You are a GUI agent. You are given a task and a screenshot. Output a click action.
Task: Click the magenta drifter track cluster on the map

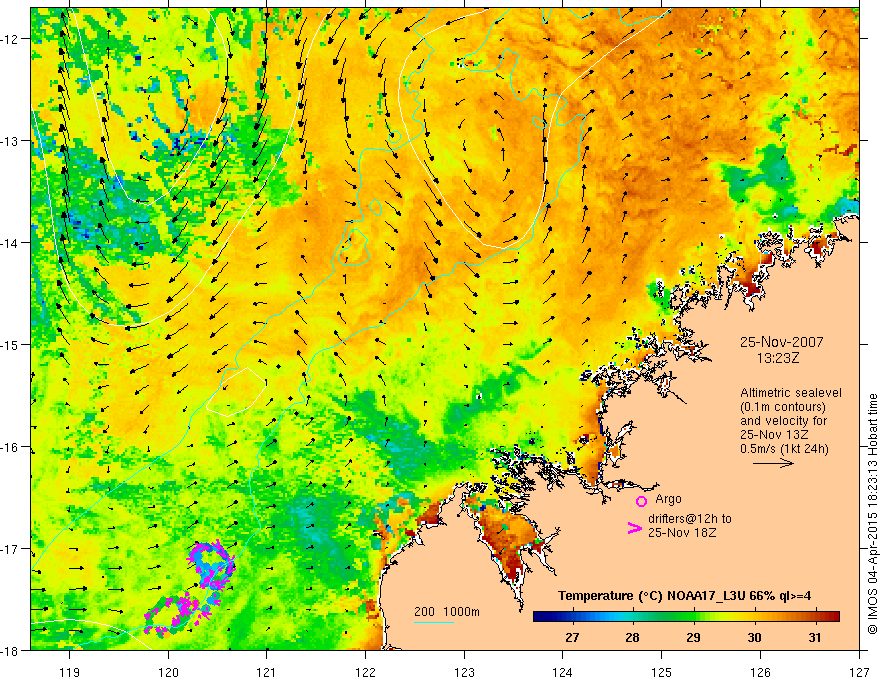point(191,588)
